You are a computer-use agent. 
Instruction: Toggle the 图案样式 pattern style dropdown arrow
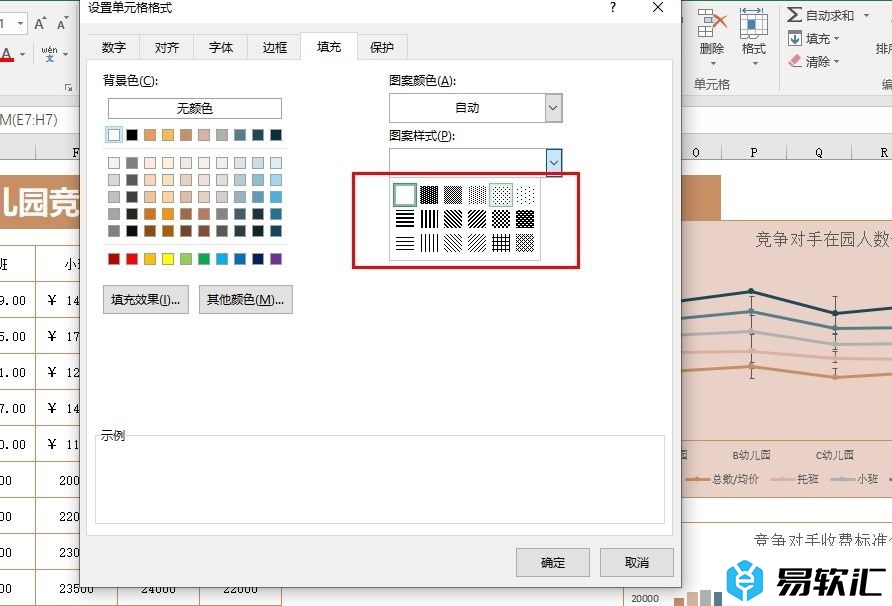pyautogui.click(x=554, y=163)
